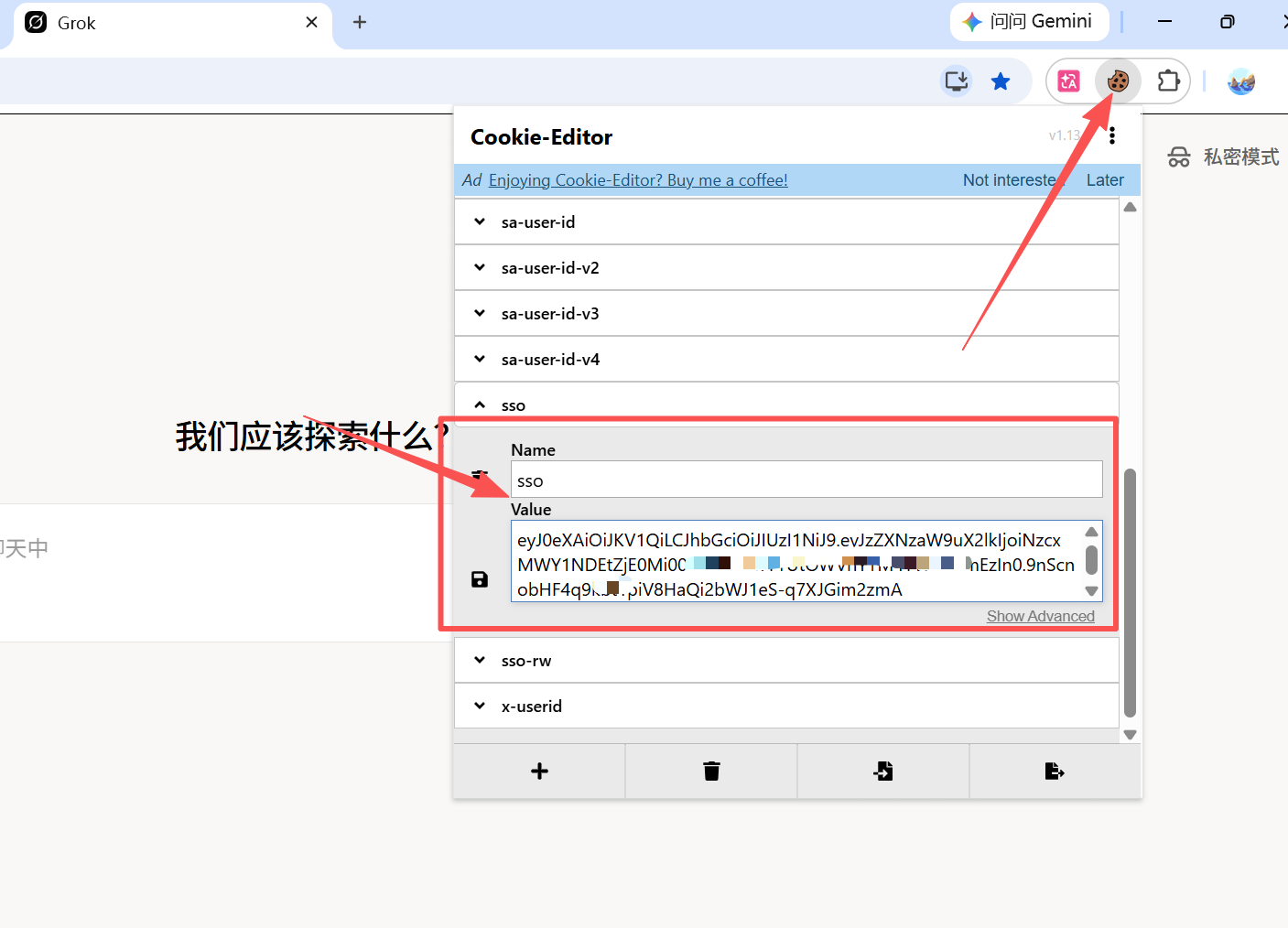The width and height of the screenshot is (1288, 928).
Task: Click the translate extension icon
Action: pyautogui.click(x=1068, y=81)
